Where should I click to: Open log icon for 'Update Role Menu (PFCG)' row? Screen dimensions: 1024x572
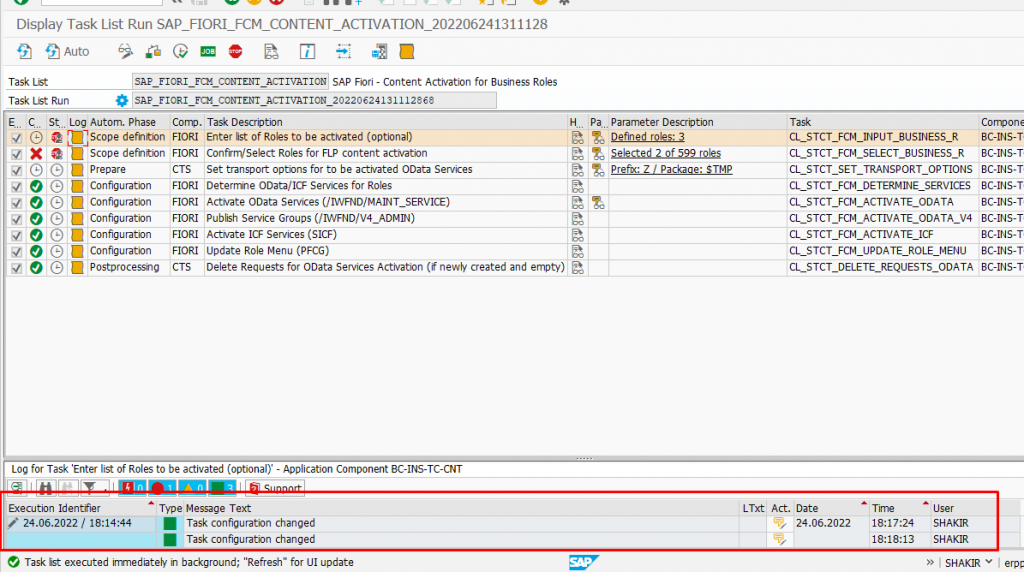pos(77,251)
